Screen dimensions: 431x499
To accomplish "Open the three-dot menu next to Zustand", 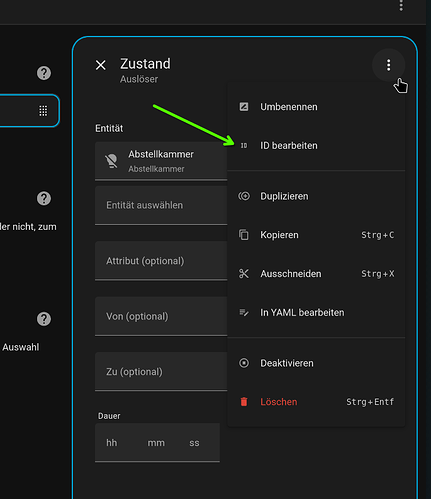I will pyautogui.click(x=388, y=65).
